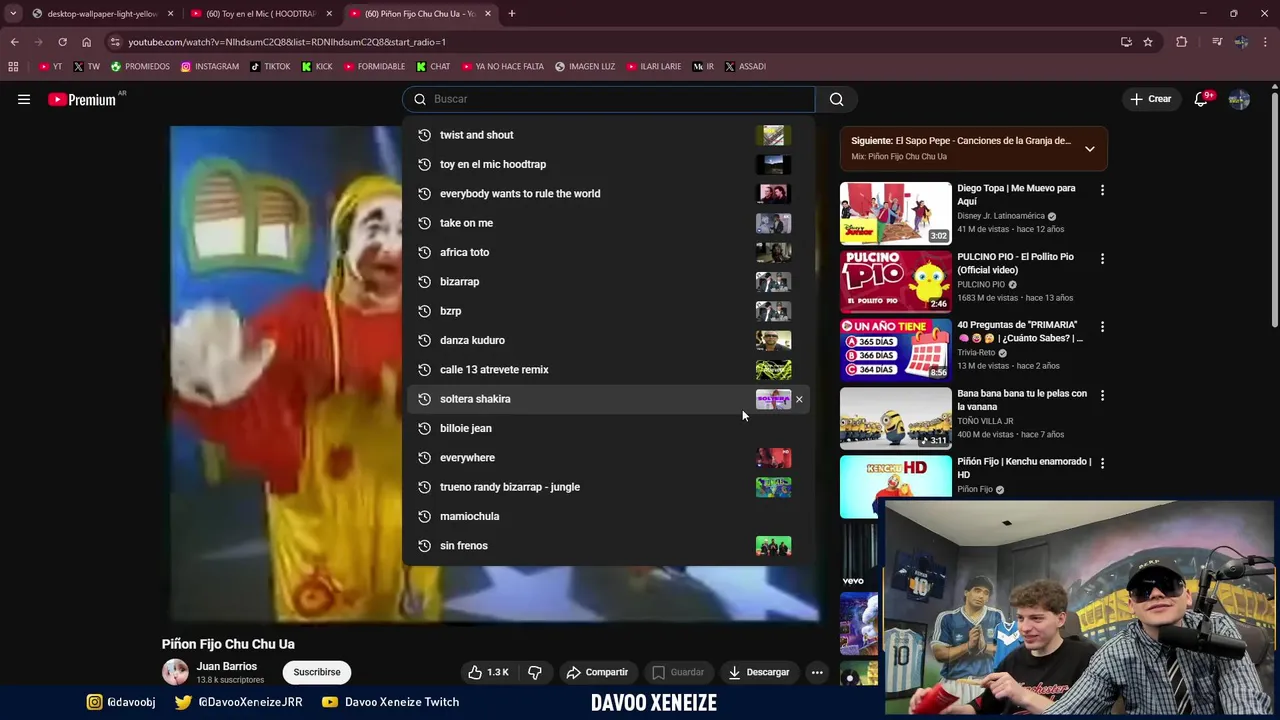Choose the 'bzrp' search history entry

tap(607, 311)
